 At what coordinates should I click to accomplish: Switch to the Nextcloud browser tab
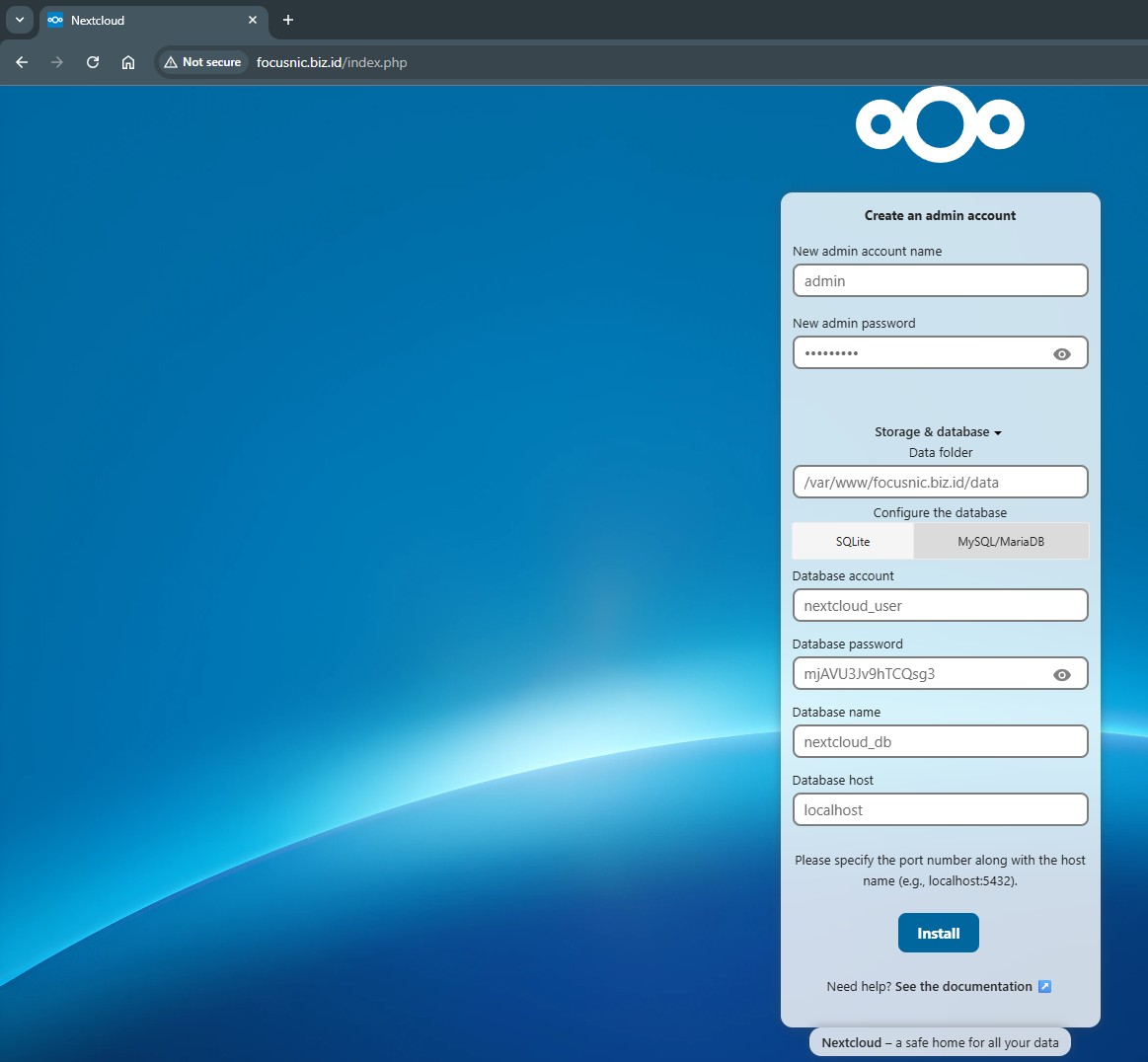point(148,20)
